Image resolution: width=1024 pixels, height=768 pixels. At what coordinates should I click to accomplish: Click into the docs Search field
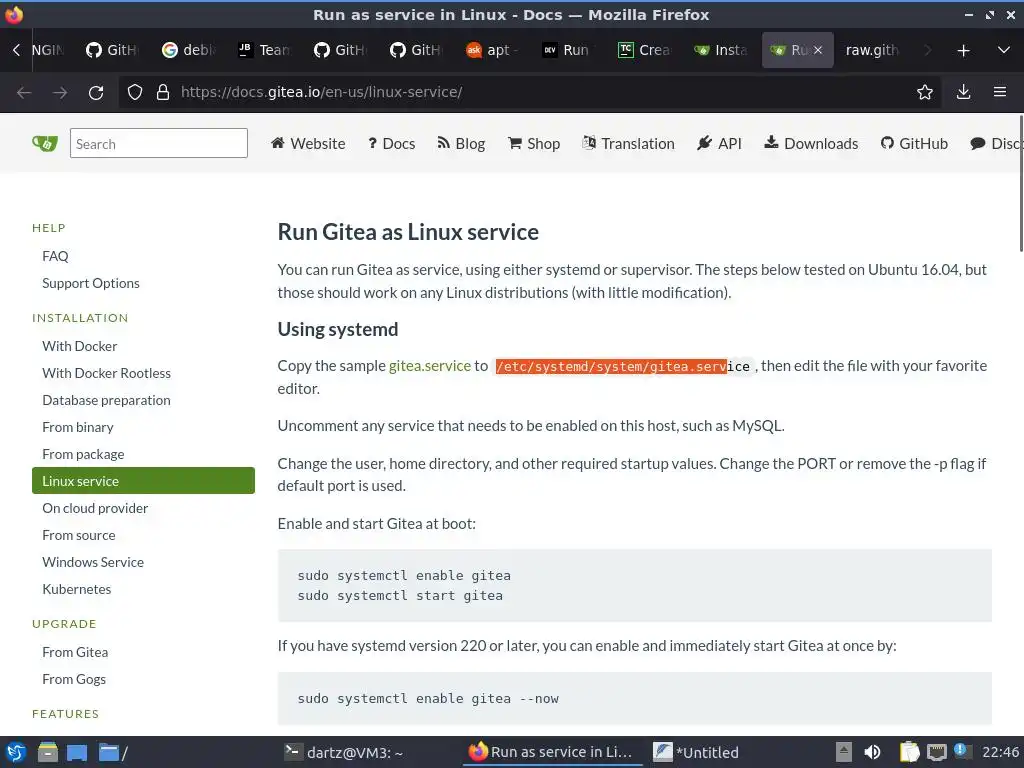click(x=159, y=143)
